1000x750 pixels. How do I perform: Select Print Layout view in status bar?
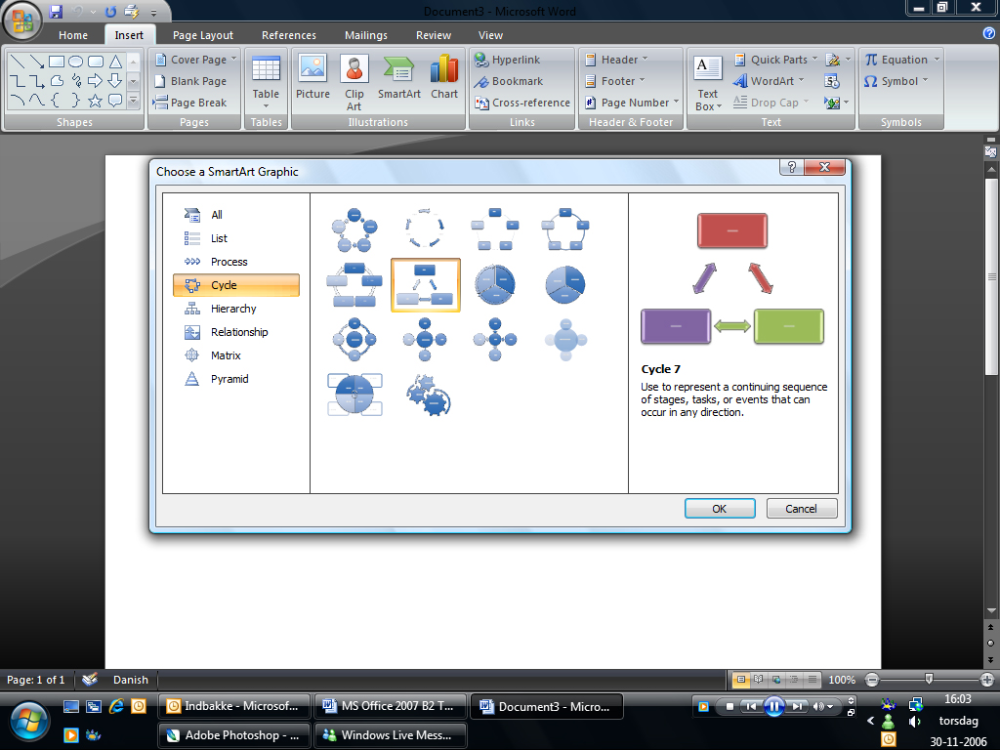coord(740,680)
